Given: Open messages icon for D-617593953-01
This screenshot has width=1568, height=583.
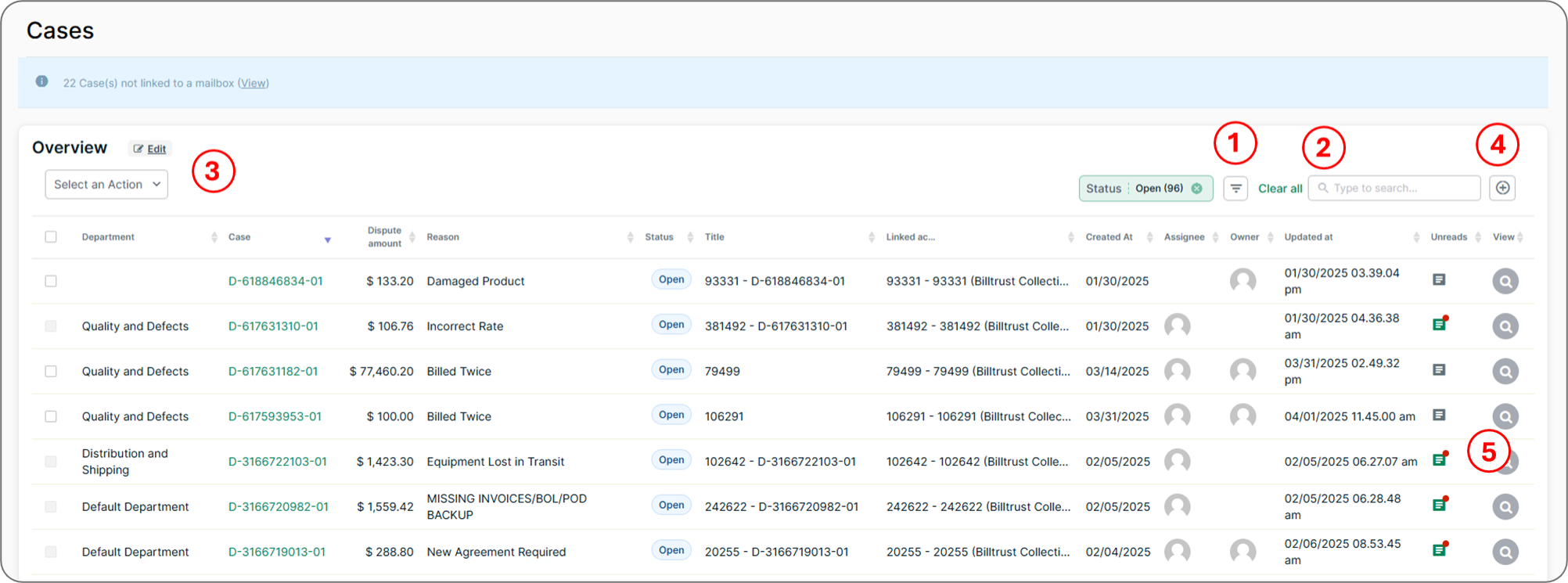Looking at the screenshot, I should (x=1439, y=415).
